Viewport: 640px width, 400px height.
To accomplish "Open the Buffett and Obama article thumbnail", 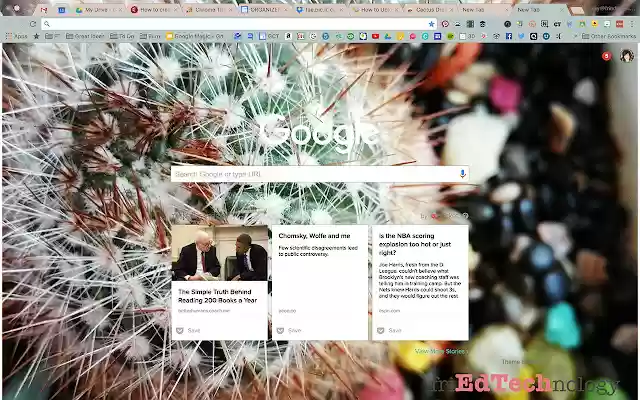I will [x=220, y=253].
